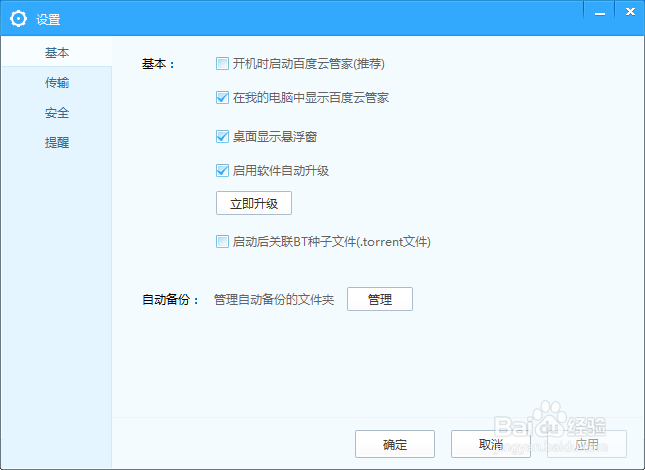Uncheck 在我的电脑中显示百度云管家

coord(223,97)
